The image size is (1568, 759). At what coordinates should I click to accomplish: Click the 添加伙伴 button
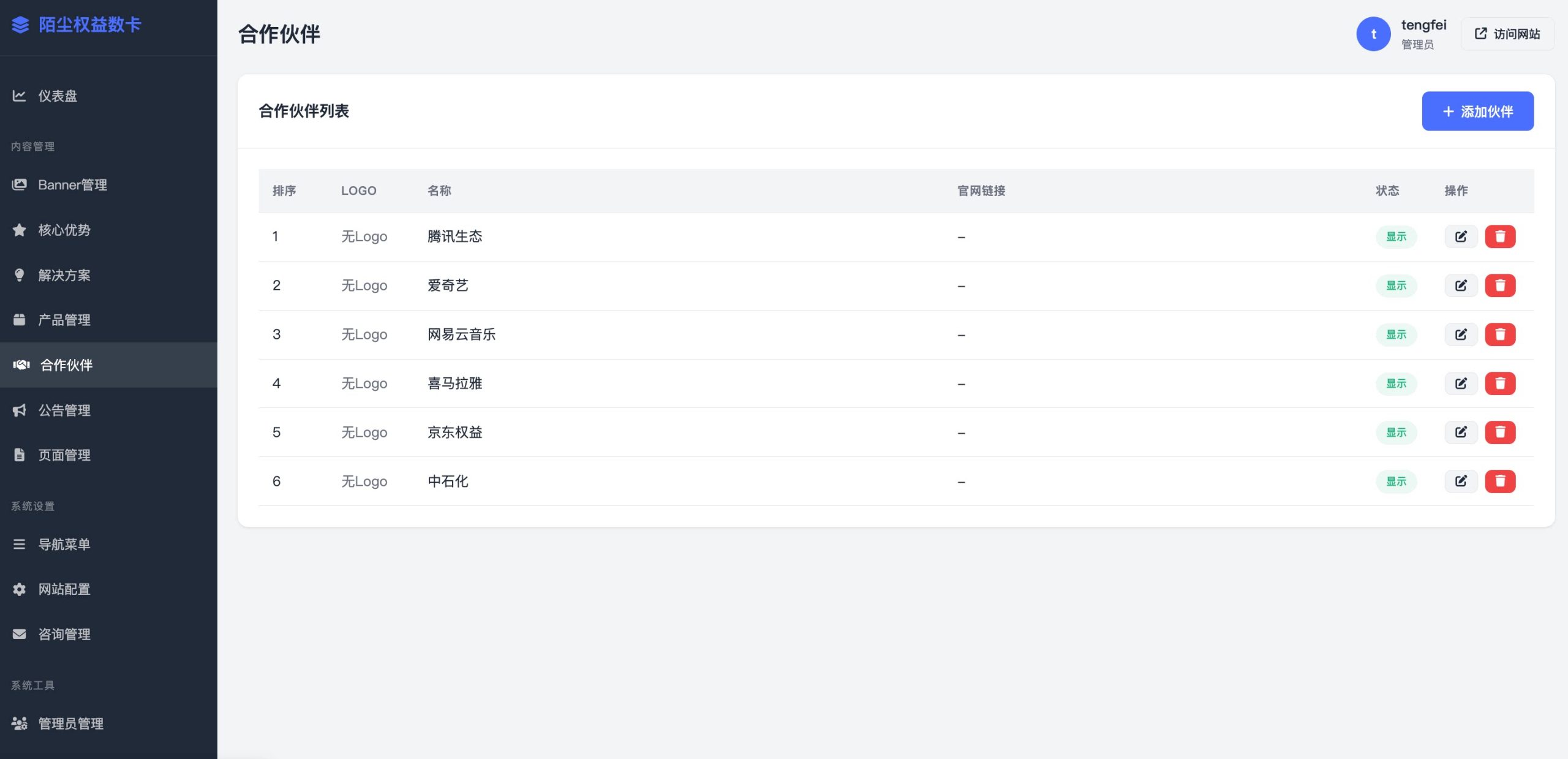coord(1477,111)
